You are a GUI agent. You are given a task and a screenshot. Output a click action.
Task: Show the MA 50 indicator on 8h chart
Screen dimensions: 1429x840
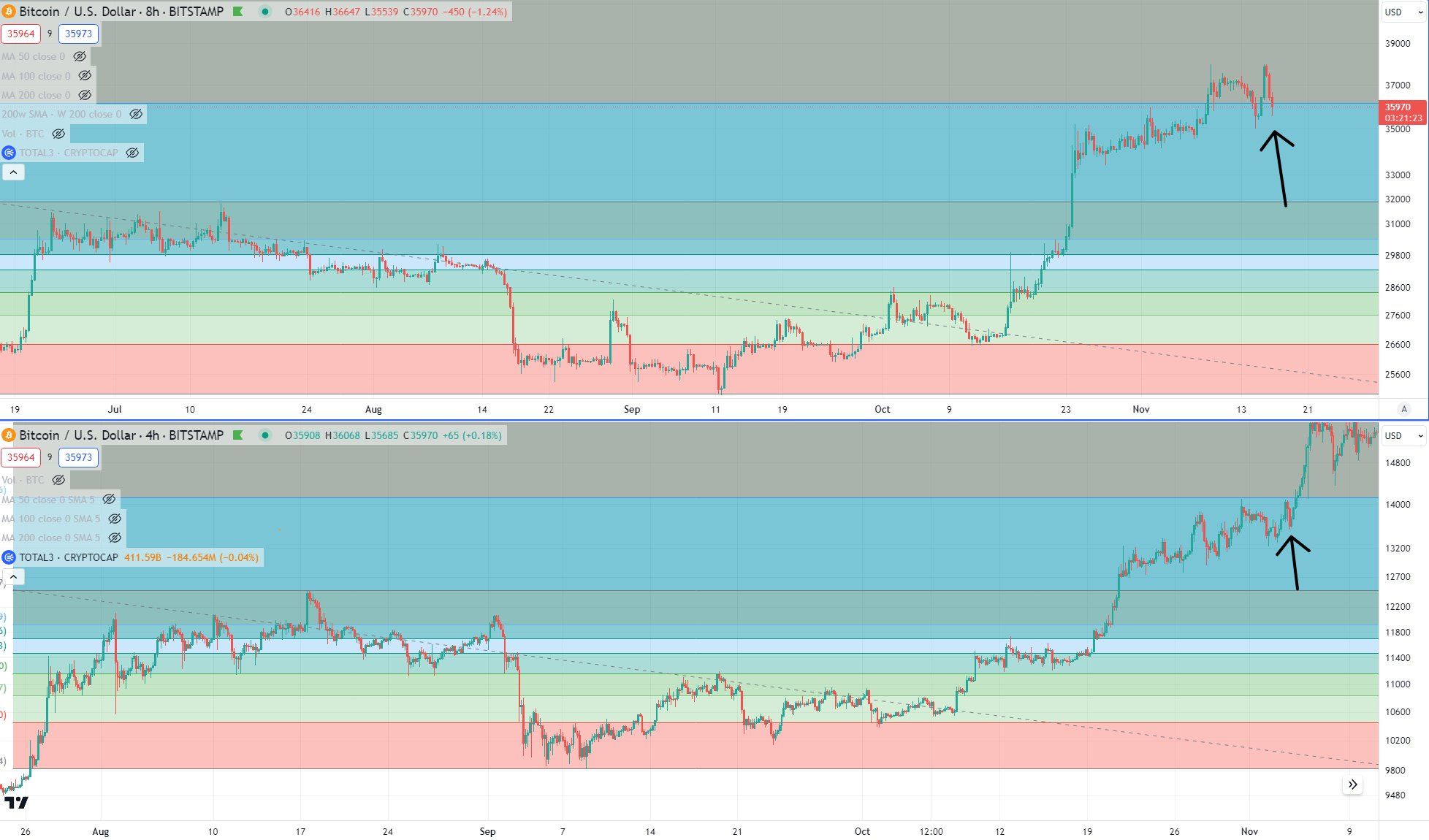80,56
